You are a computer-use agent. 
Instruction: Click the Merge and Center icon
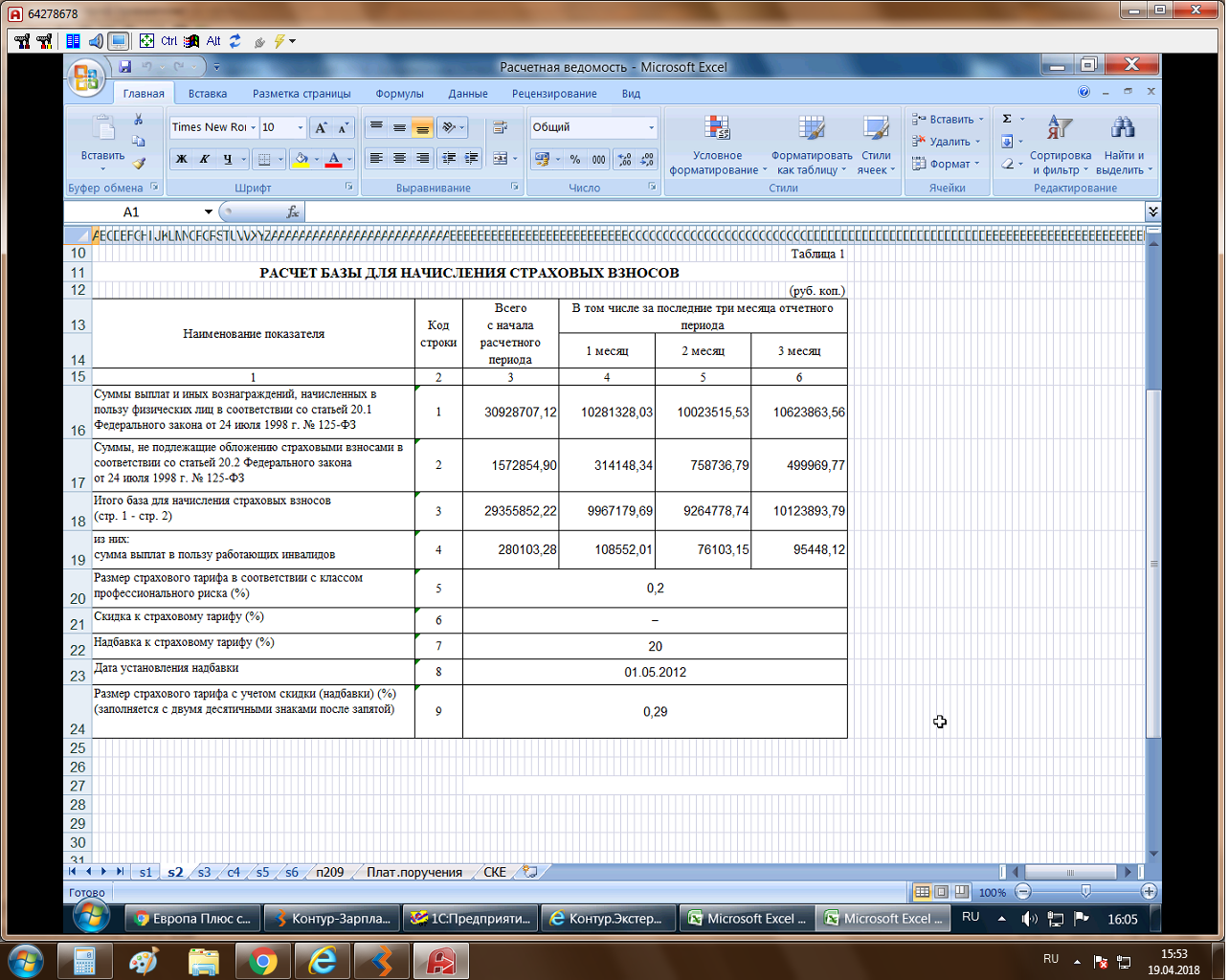[500, 159]
